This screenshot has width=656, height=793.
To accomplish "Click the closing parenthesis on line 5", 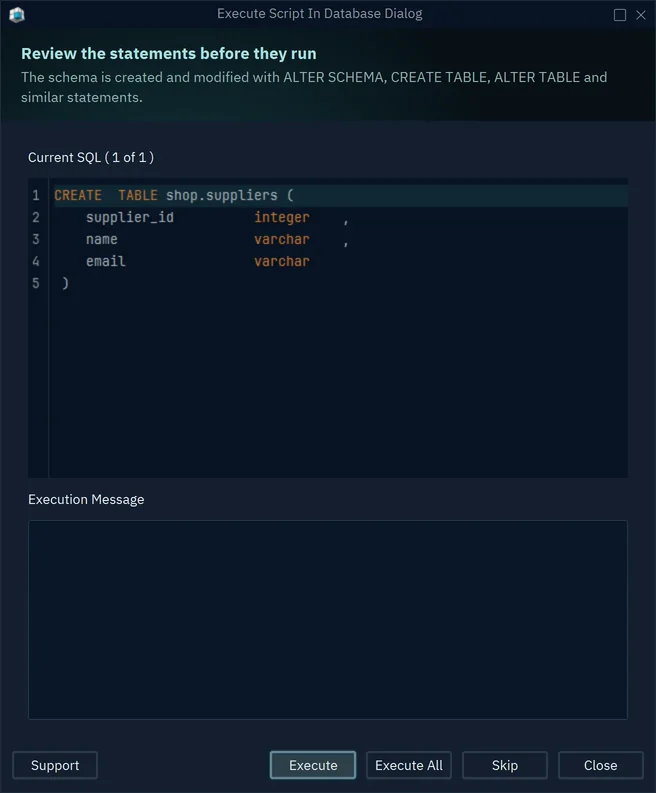I will [x=65, y=283].
